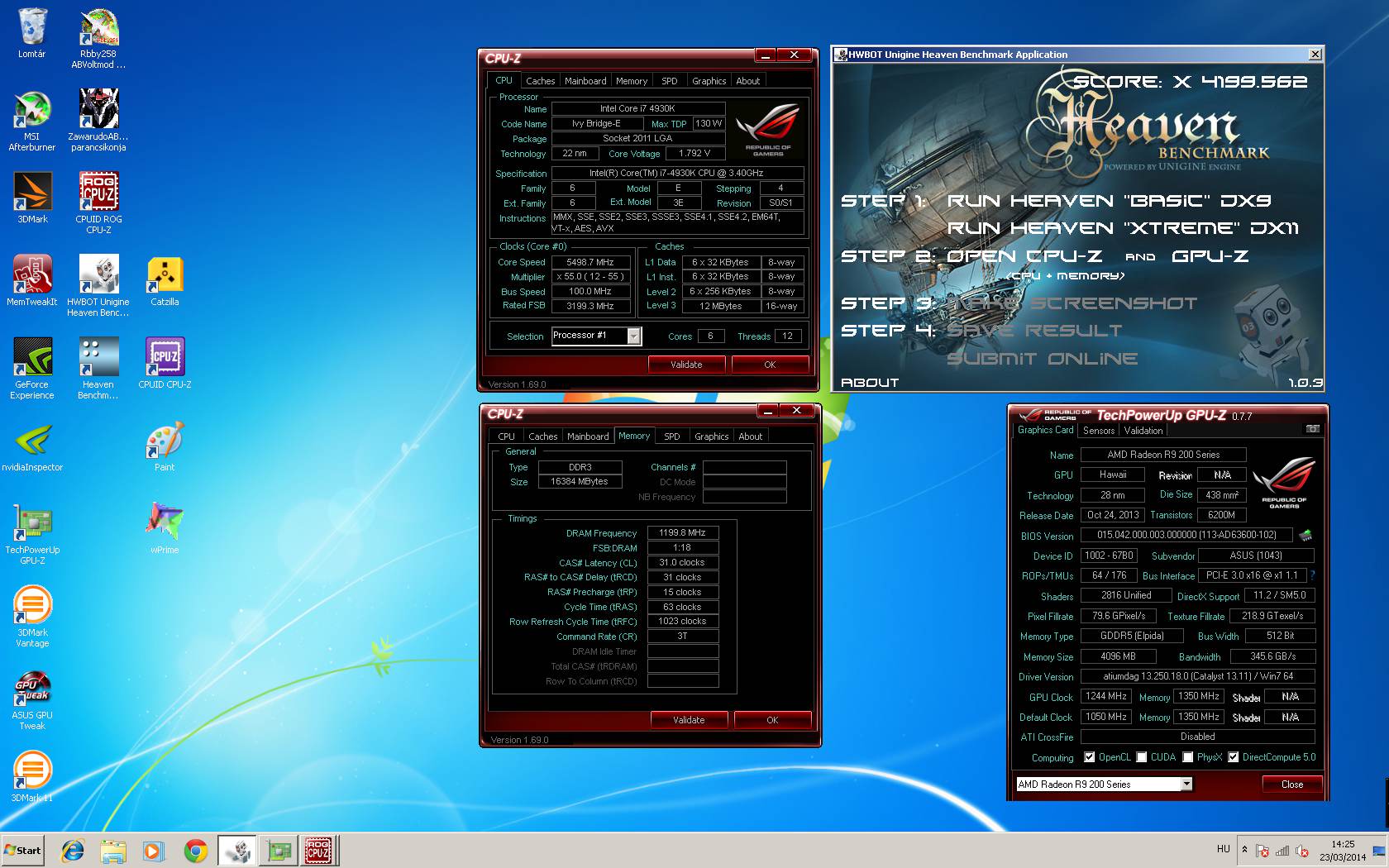
Task: Launch 3DMark Vantage desktop icon
Action: click(32, 617)
